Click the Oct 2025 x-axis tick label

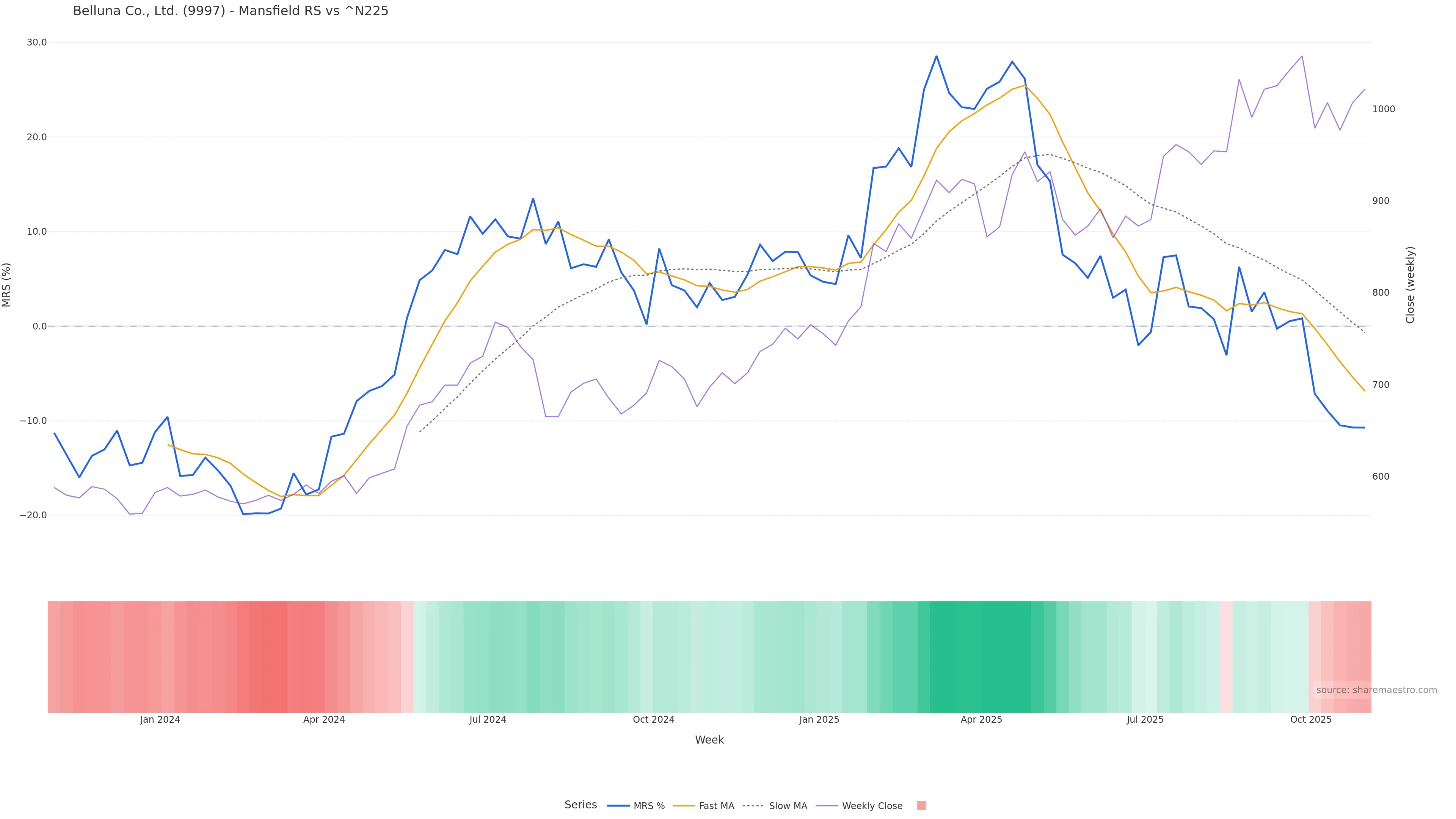(x=1310, y=720)
